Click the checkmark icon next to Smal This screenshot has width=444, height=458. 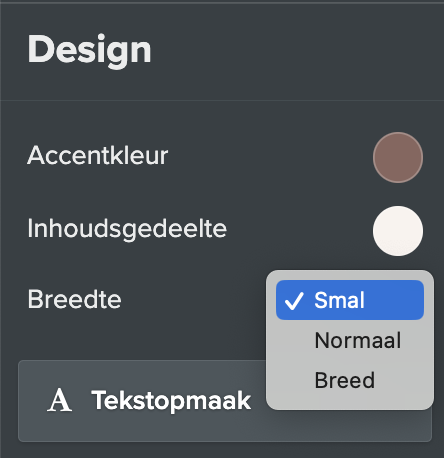[294, 301]
